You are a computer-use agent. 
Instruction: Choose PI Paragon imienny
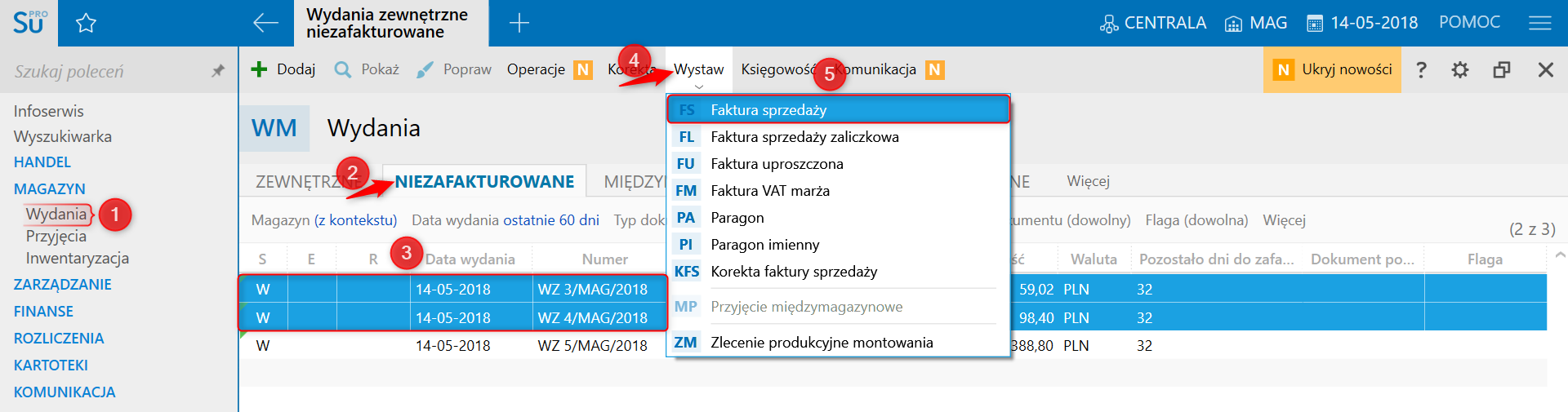pos(839,245)
